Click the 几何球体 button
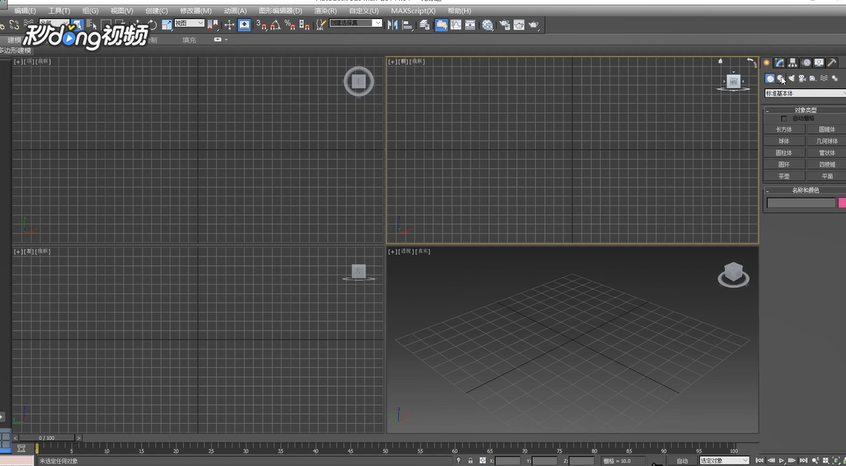The width and height of the screenshot is (846, 466). (826, 141)
